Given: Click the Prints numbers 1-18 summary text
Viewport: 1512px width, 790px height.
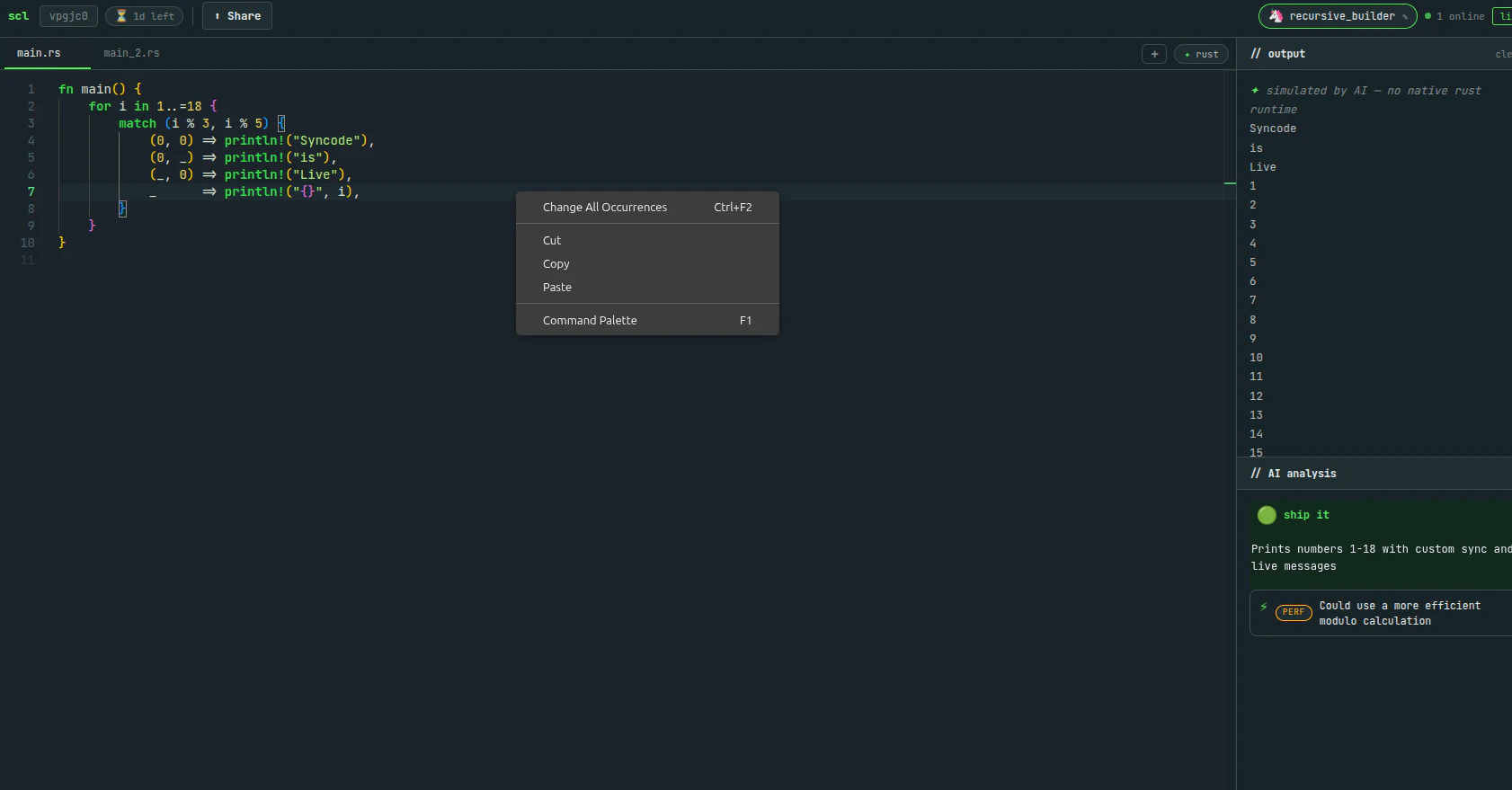Looking at the screenshot, I should [x=1381, y=557].
